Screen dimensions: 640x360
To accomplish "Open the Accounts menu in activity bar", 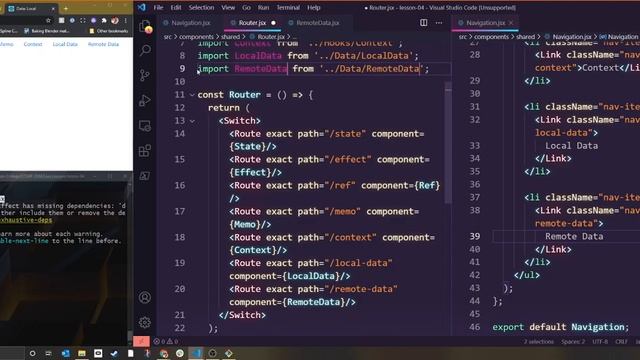I will click(144, 298).
